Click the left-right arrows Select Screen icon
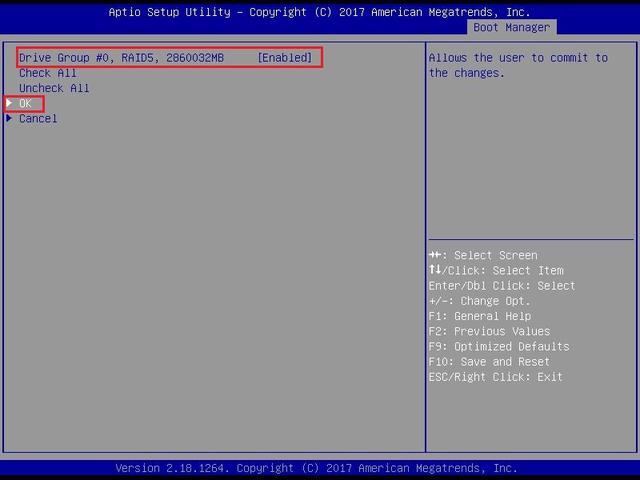Image resolution: width=640 pixels, height=480 pixels. pos(435,256)
